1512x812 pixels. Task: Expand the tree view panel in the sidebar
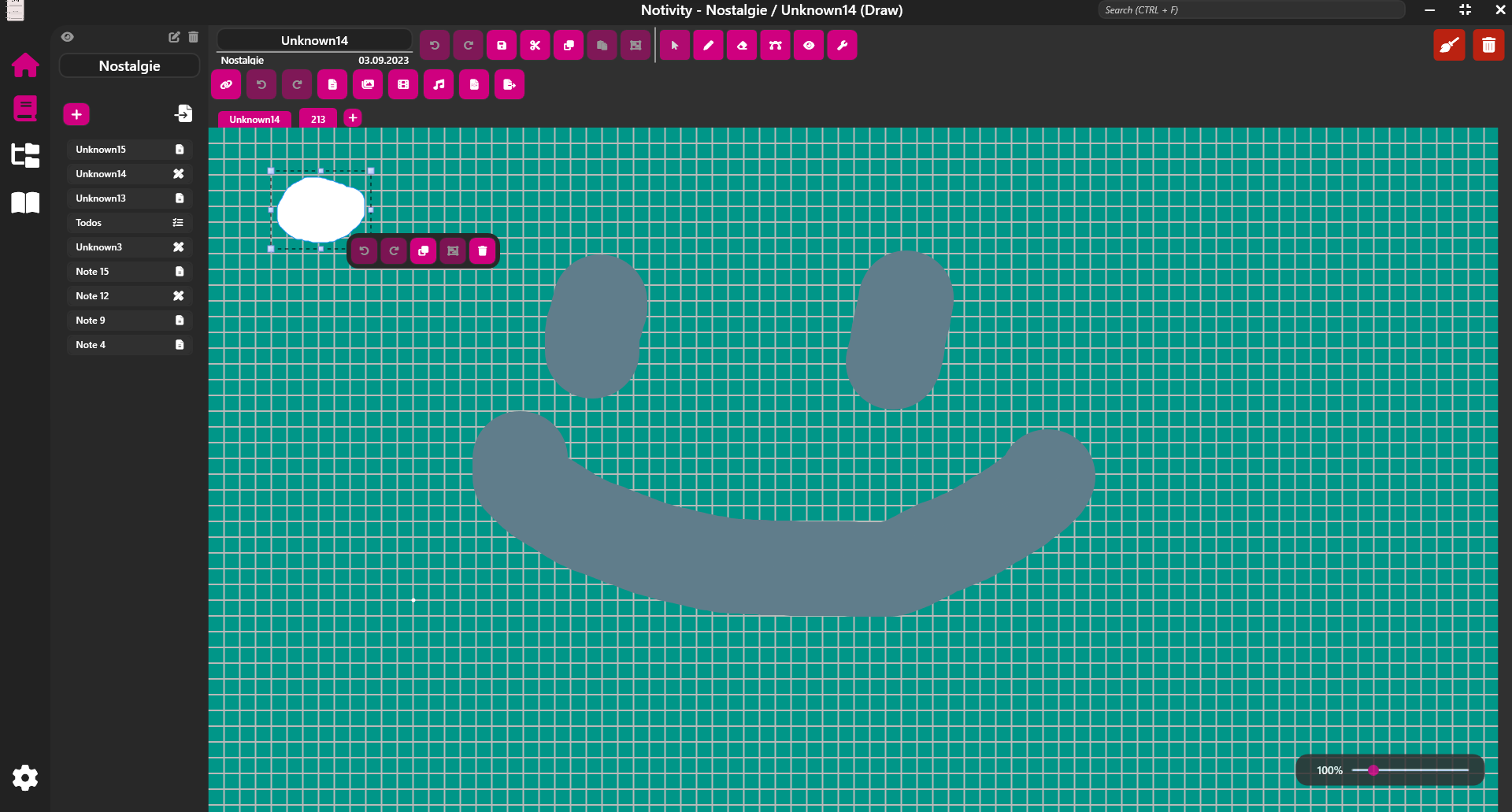tap(24, 155)
